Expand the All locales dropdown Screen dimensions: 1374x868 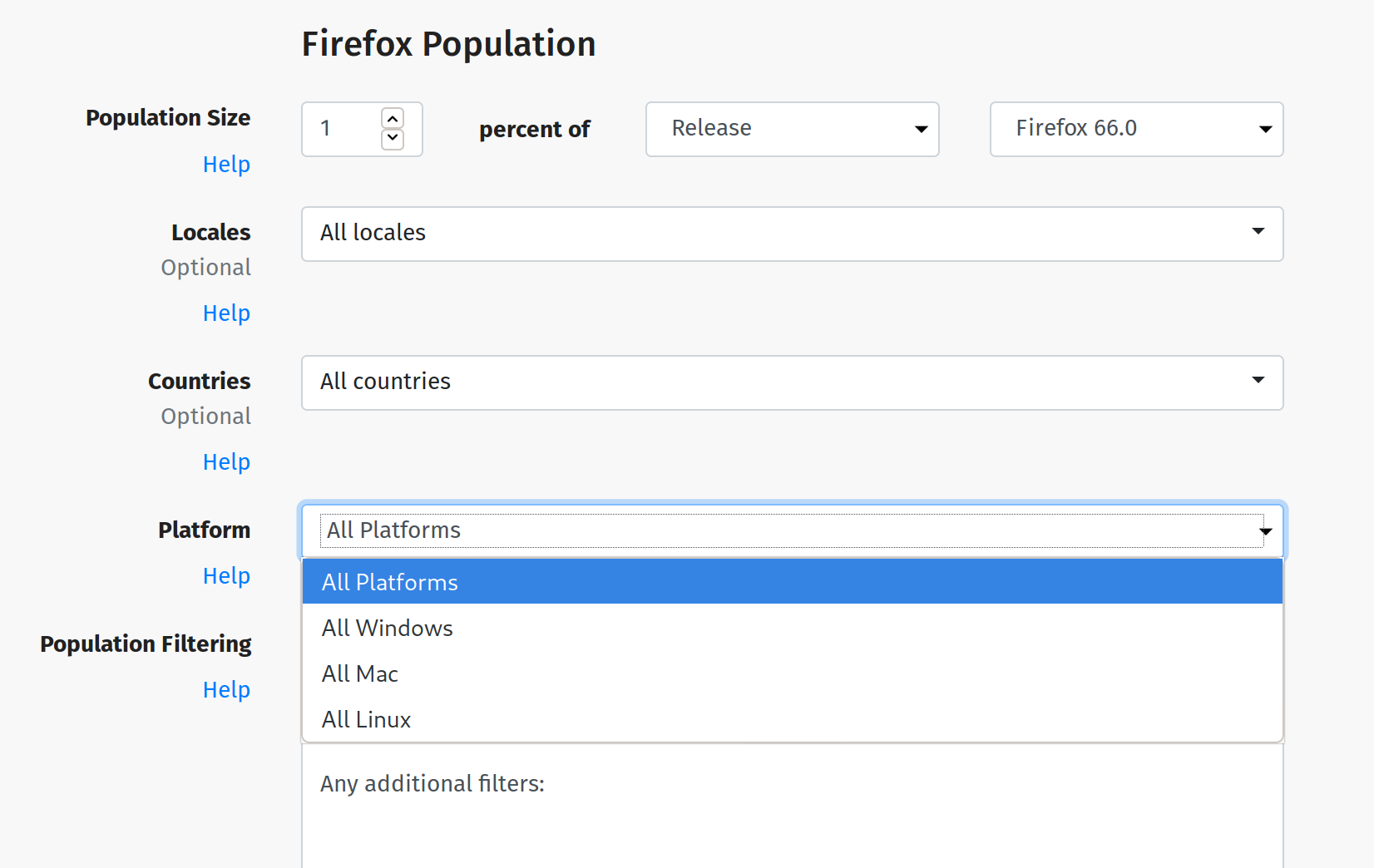pyautogui.click(x=793, y=234)
